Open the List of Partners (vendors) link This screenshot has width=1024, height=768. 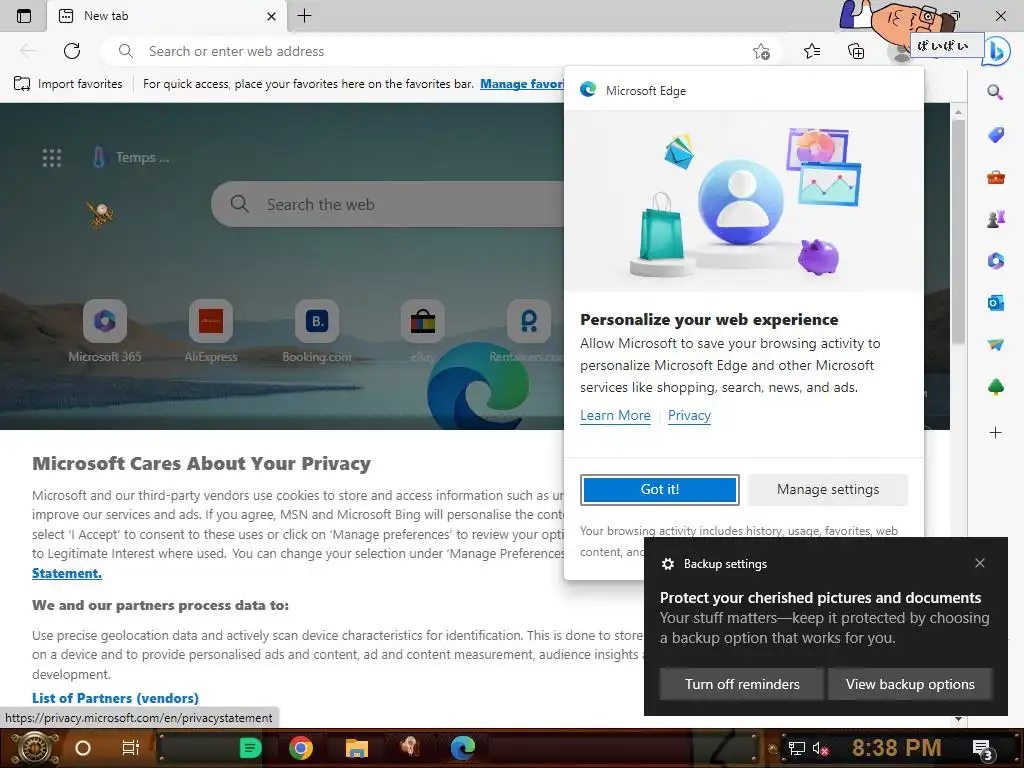(115, 697)
